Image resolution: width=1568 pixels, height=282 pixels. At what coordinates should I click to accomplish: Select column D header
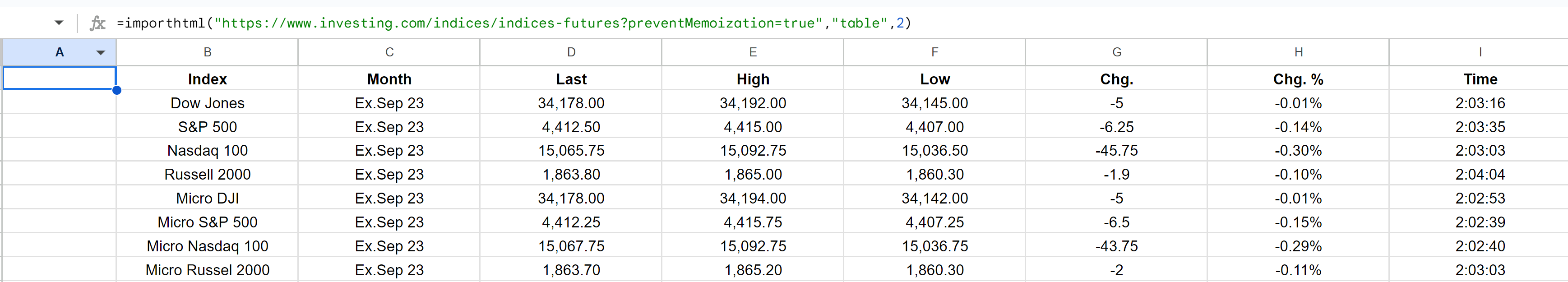(x=570, y=52)
